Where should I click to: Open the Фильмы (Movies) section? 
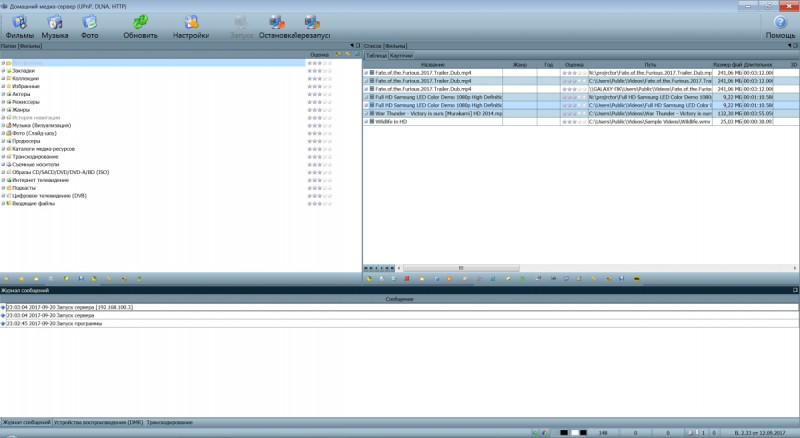click(x=19, y=25)
